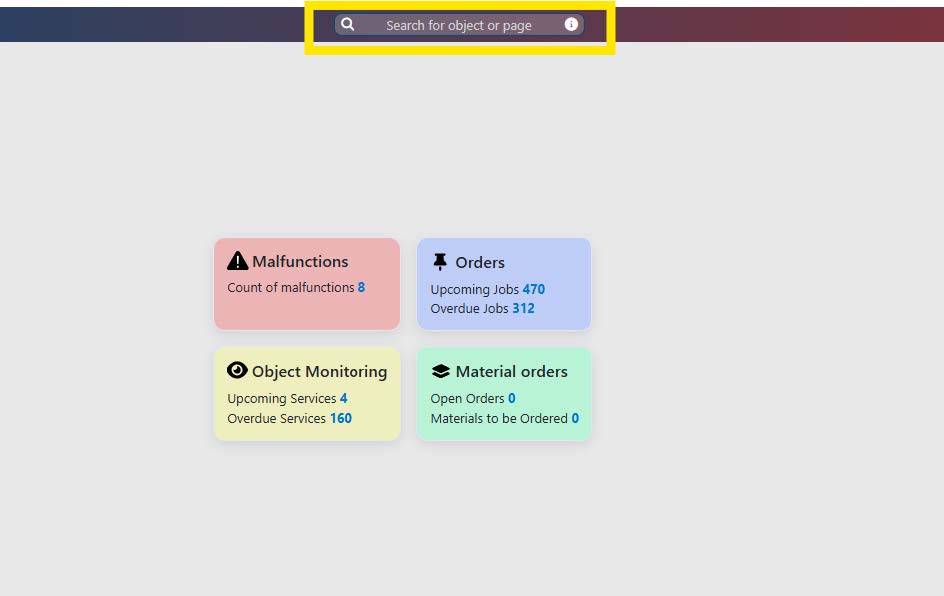Viewport: 944px width, 596px height.
Task: Open the Object Monitoring card title
Action: [319, 372]
